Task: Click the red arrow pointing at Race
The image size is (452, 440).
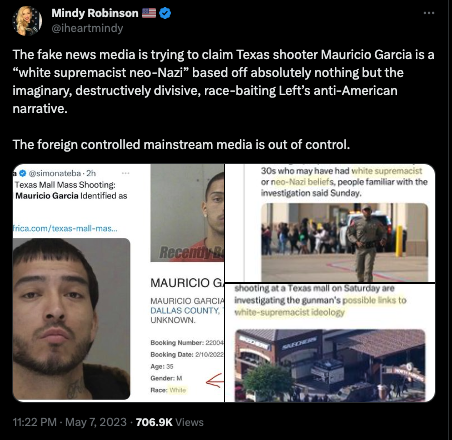Action: [x=214, y=380]
